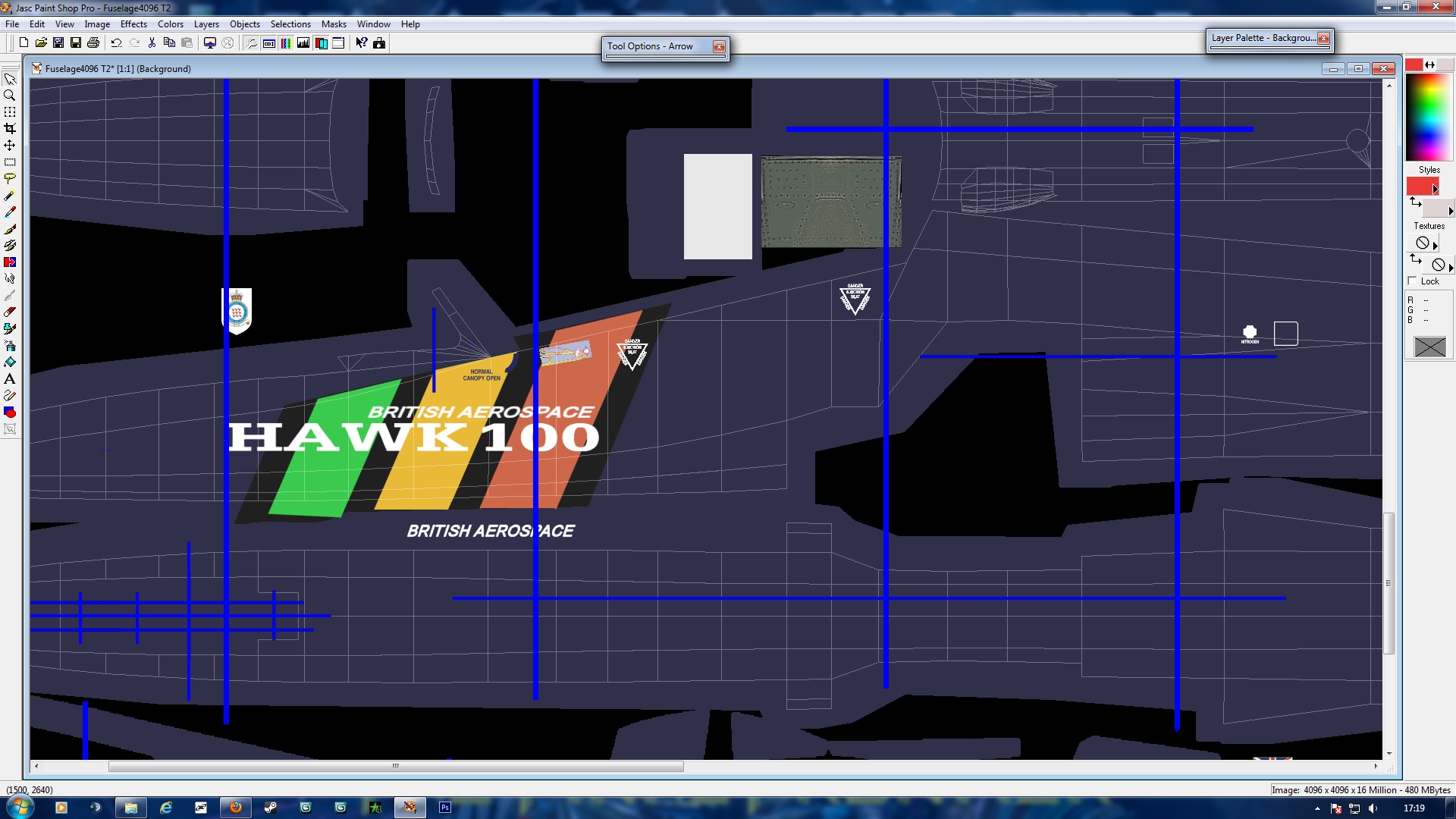
Task: Select the Text tool
Action: (10, 379)
